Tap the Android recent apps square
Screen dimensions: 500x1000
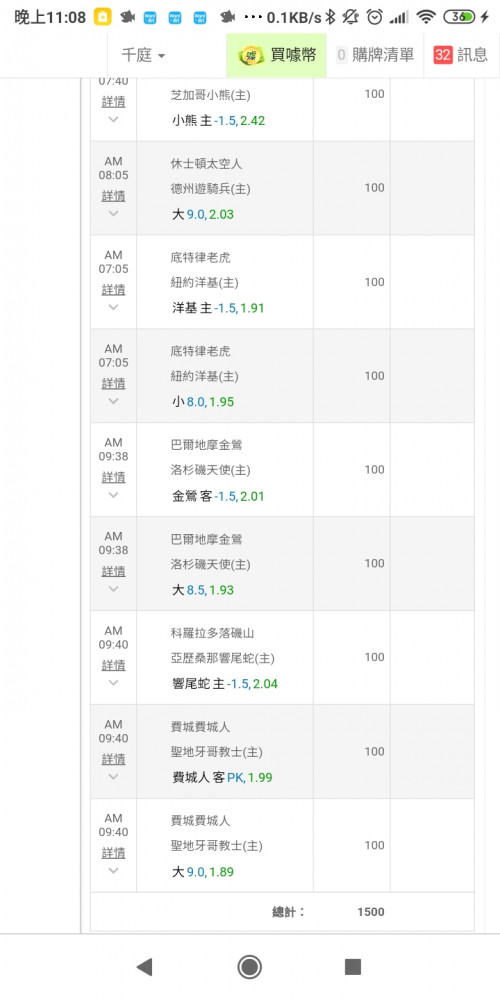[353, 967]
